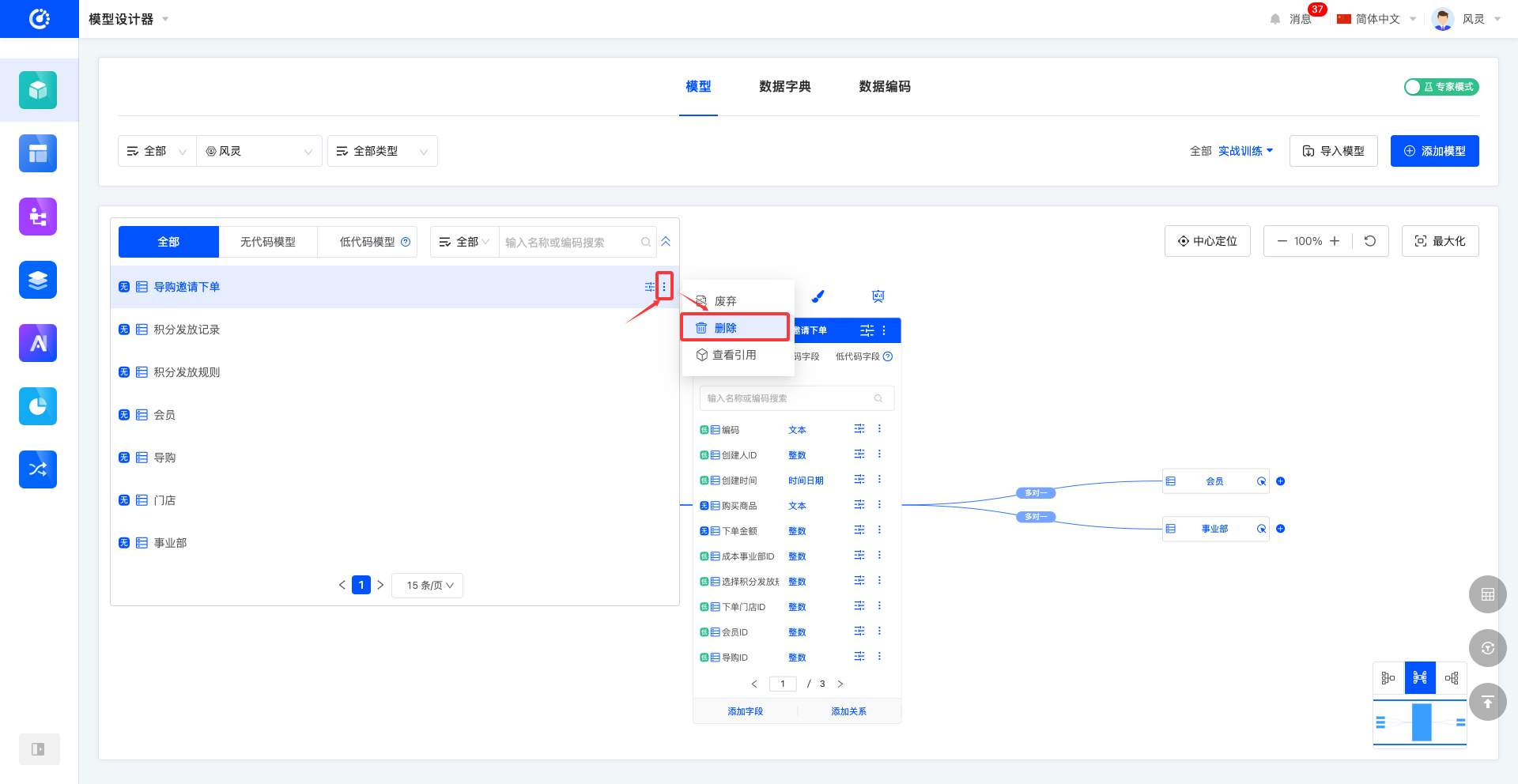The image size is (1518, 784).
Task: Open the 简体中文 language dropdown
Action: [1376, 19]
